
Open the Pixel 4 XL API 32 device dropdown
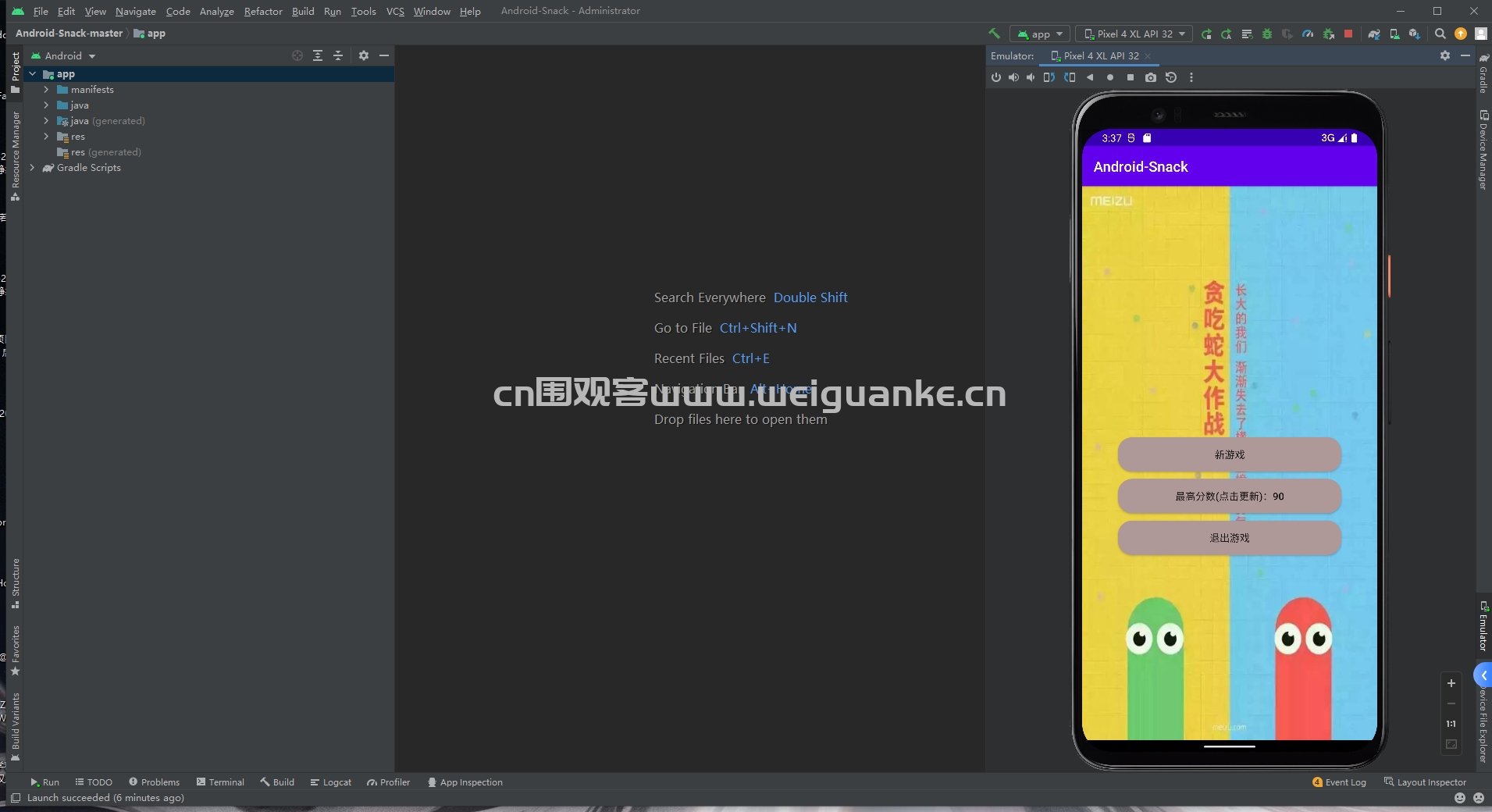[1134, 34]
